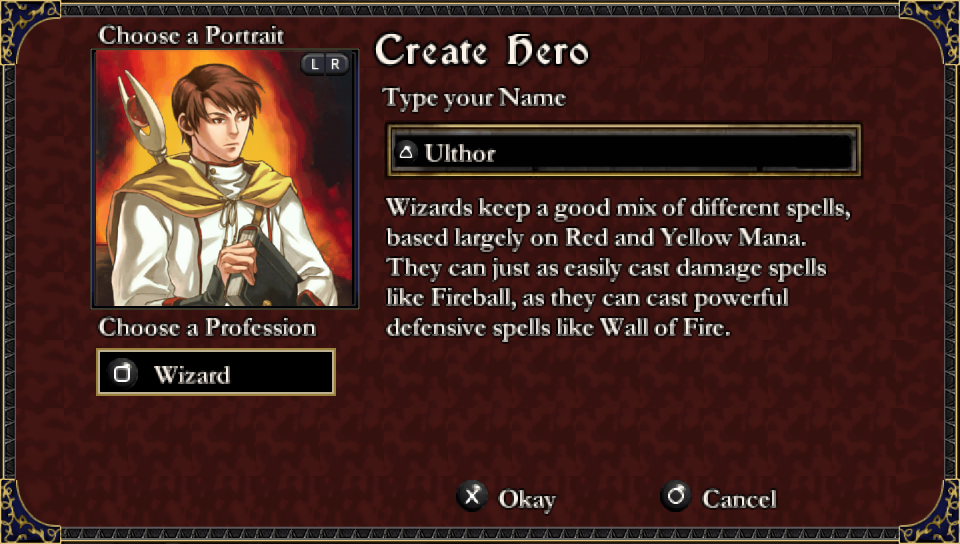Viewport: 960px width, 544px height.
Task: Click the L shoulder button on the portrait
Action: coord(314,64)
